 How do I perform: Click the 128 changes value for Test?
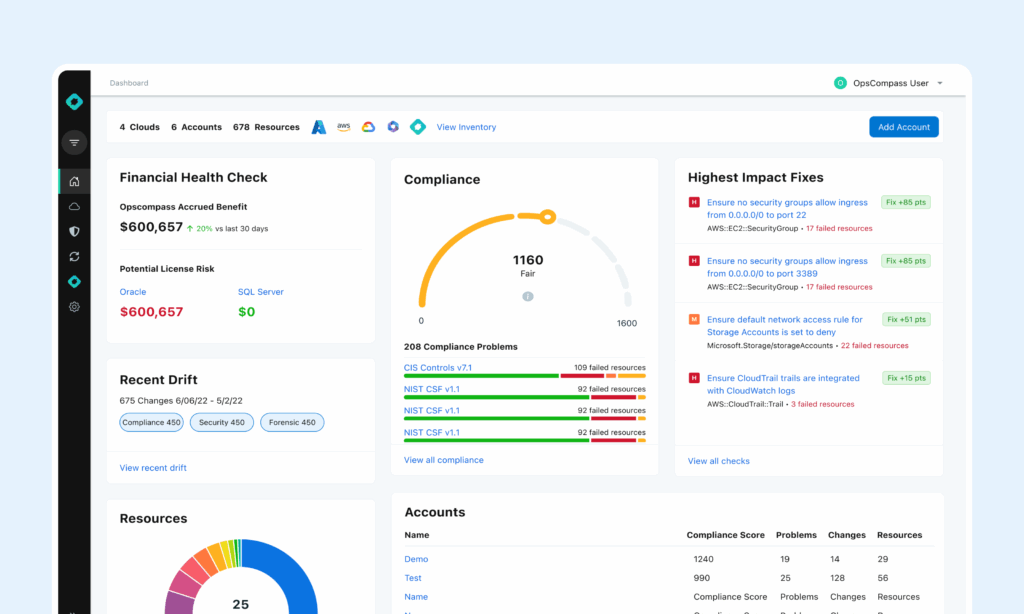(x=837, y=578)
